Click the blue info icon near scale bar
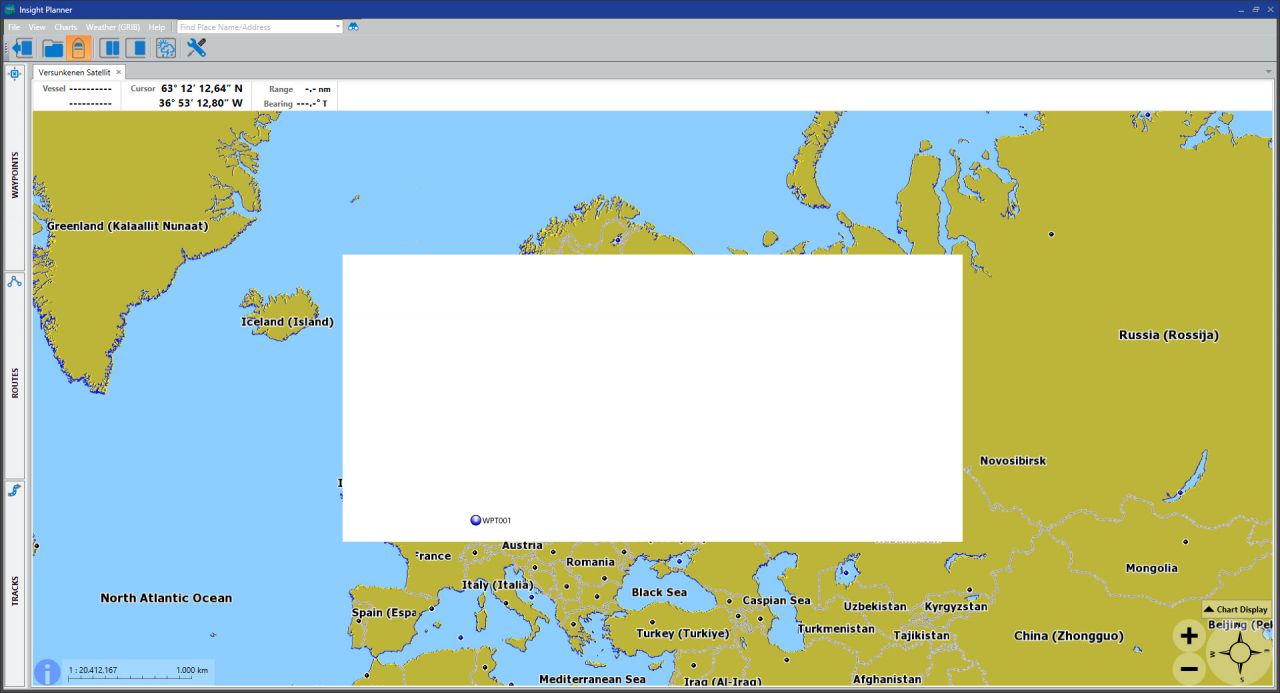 [x=47, y=671]
